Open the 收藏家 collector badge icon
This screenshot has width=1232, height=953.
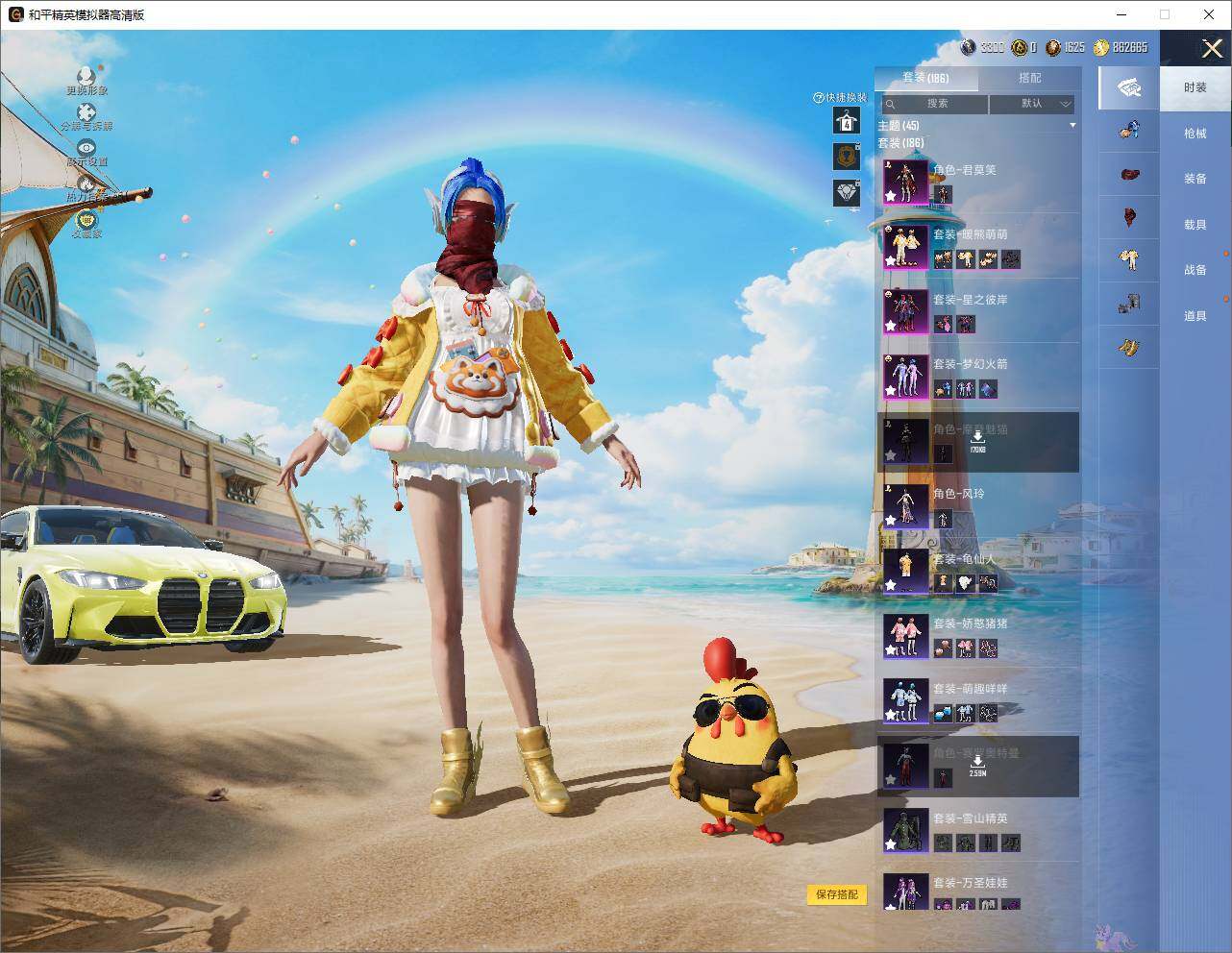[x=86, y=219]
